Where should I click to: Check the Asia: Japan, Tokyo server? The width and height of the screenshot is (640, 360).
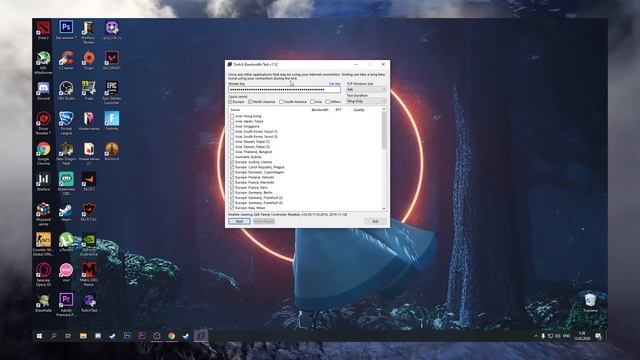pyautogui.click(x=232, y=121)
